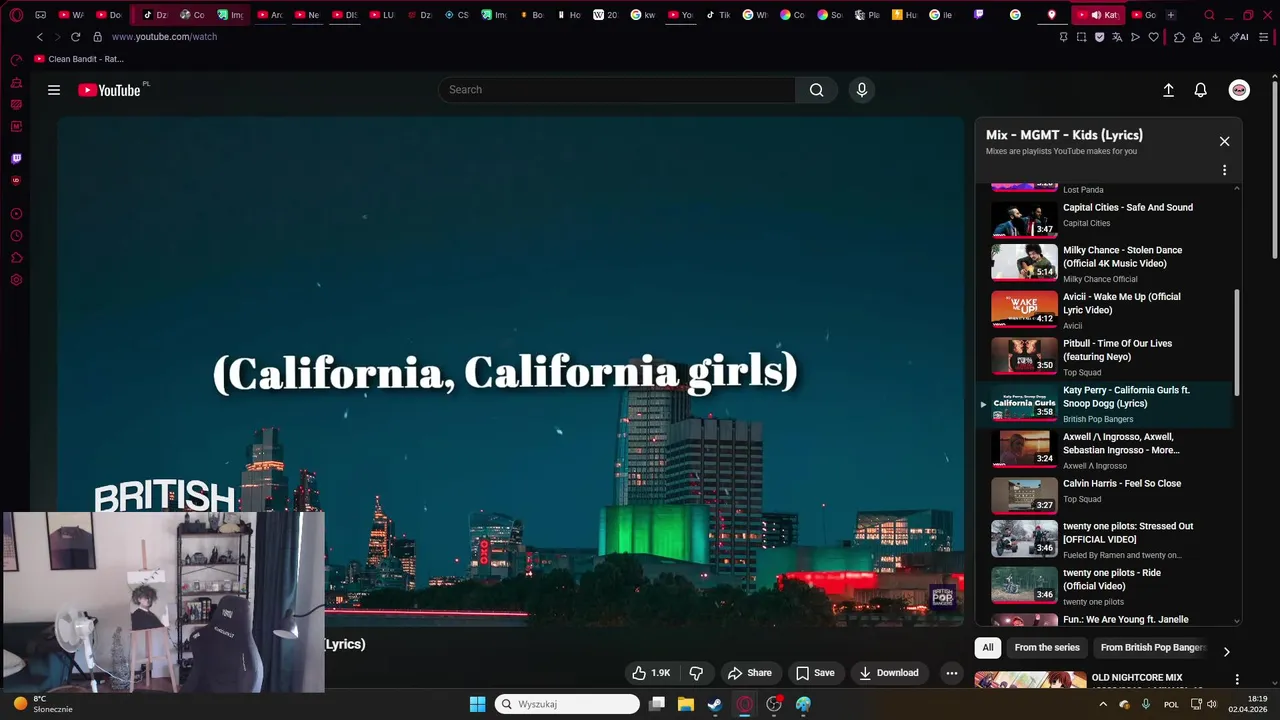Screen dimensions: 1280x720
Task: Take a snapshot with the capture icon
Action: pos(1081,37)
